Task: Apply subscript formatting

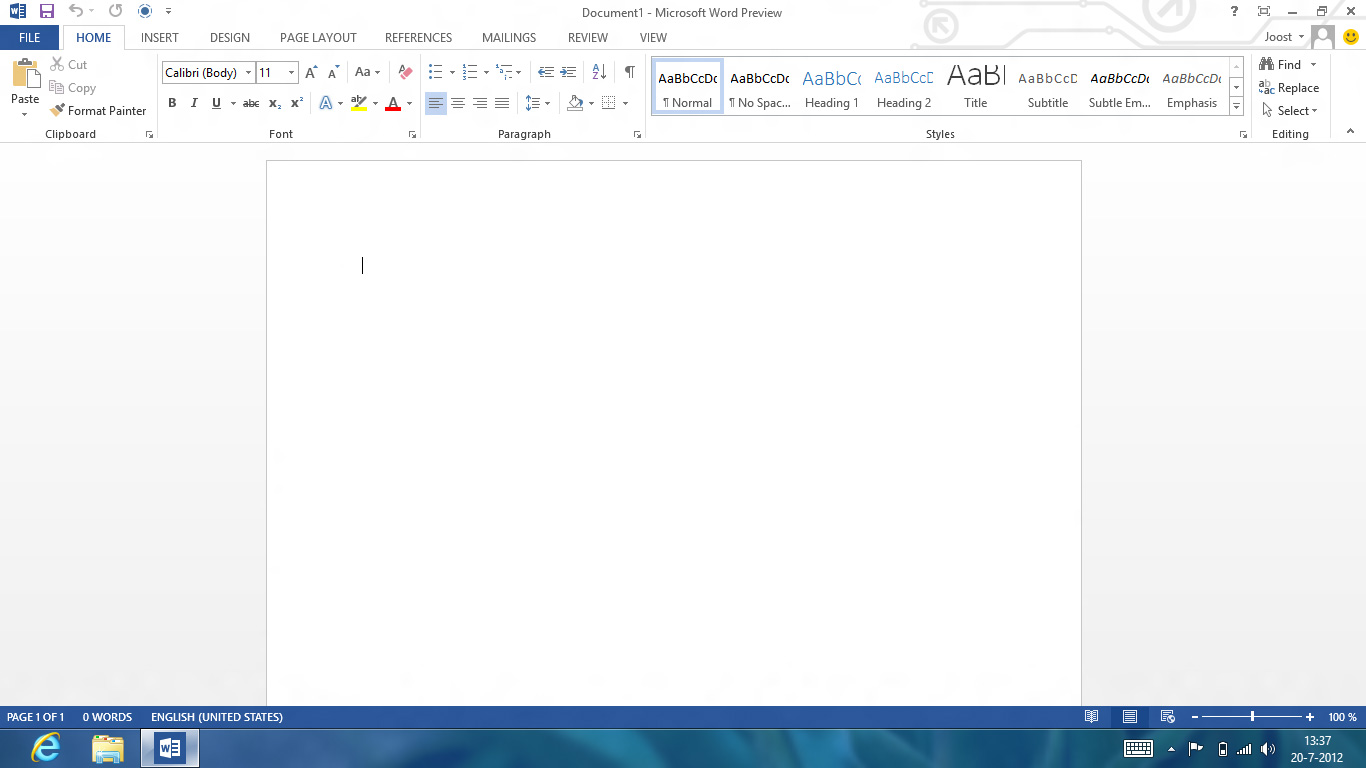Action: click(275, 103)
